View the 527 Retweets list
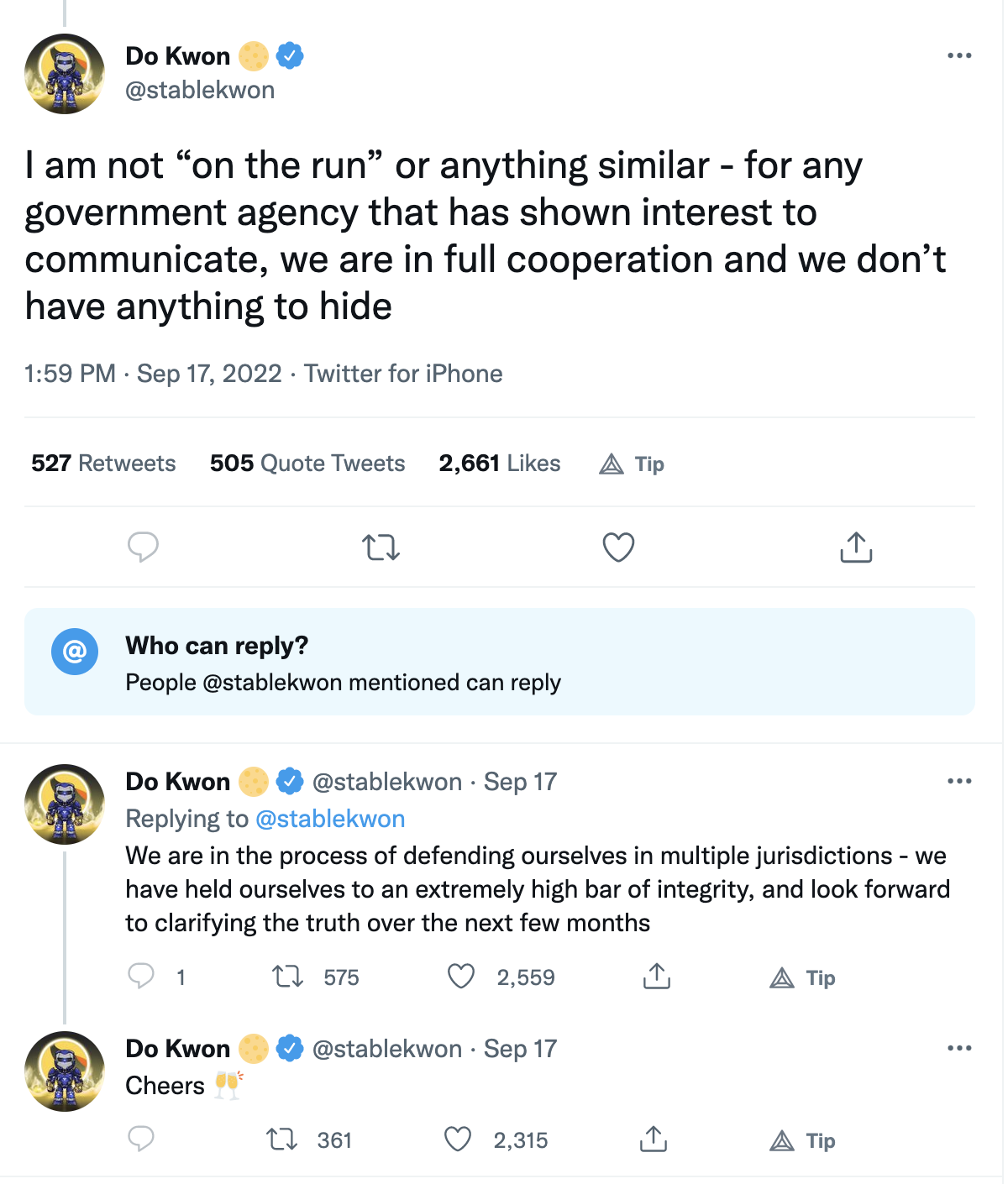 103,464
